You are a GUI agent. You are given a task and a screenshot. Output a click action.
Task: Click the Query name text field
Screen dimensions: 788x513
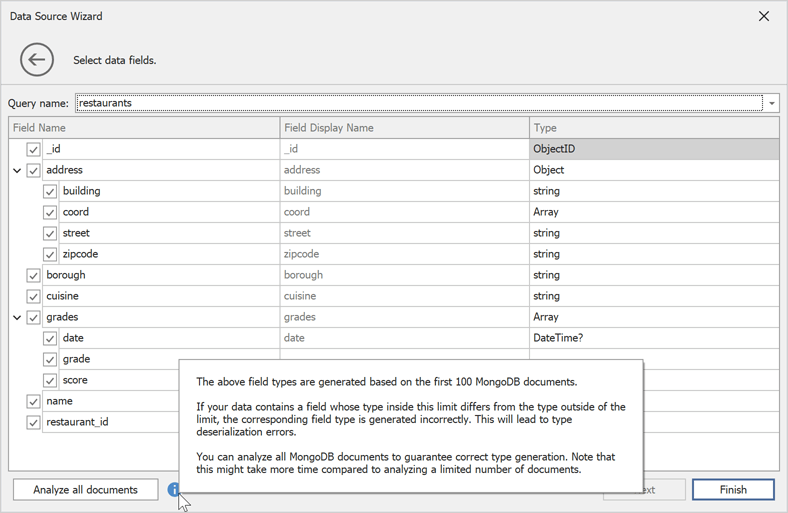[420, 103]
